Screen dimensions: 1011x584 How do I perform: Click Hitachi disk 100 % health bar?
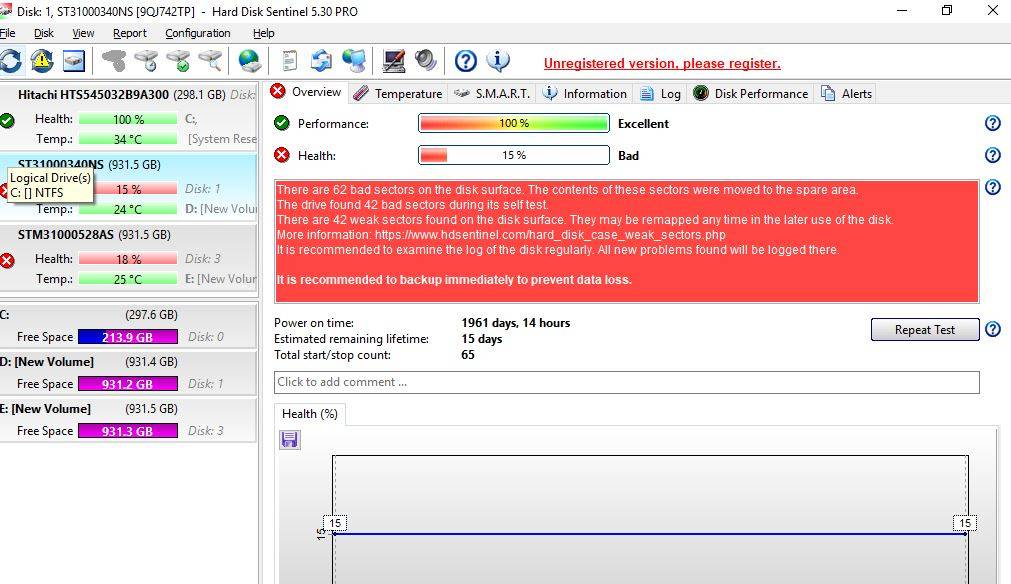point(128,119)
